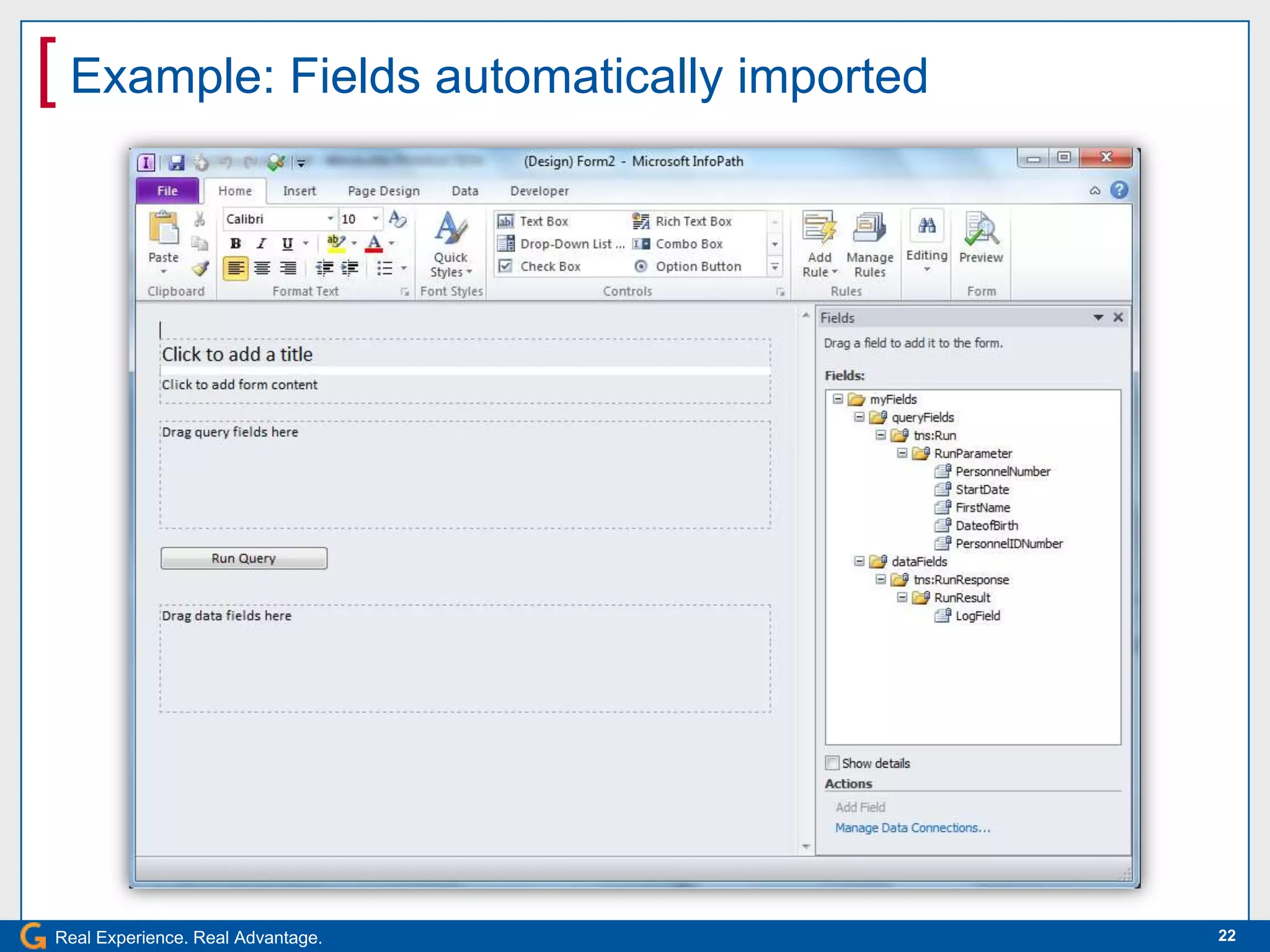This screenshot has height=952, width=1270.
Task: Switch to the Page Design tab
Action: (x=384, y=191)
